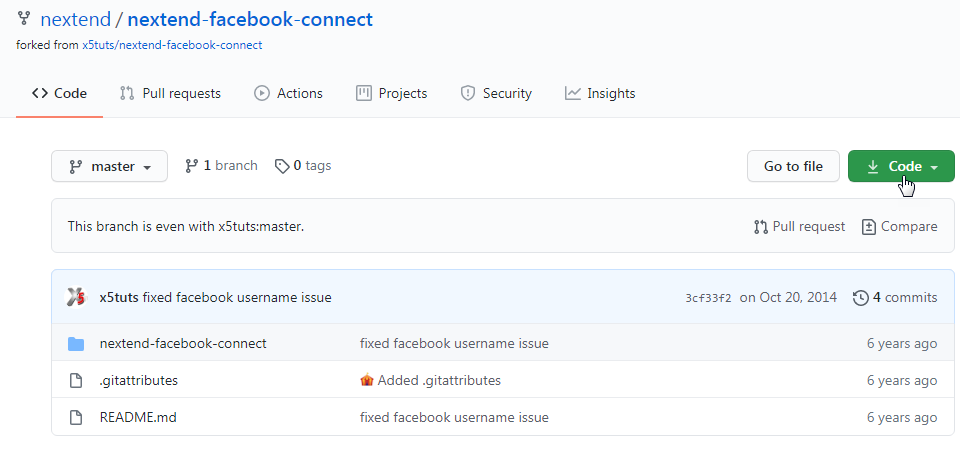The height and width of the screenshot is (451, 960).
Task: Click the commits history clock icon
Action: [x=860, y=297]
